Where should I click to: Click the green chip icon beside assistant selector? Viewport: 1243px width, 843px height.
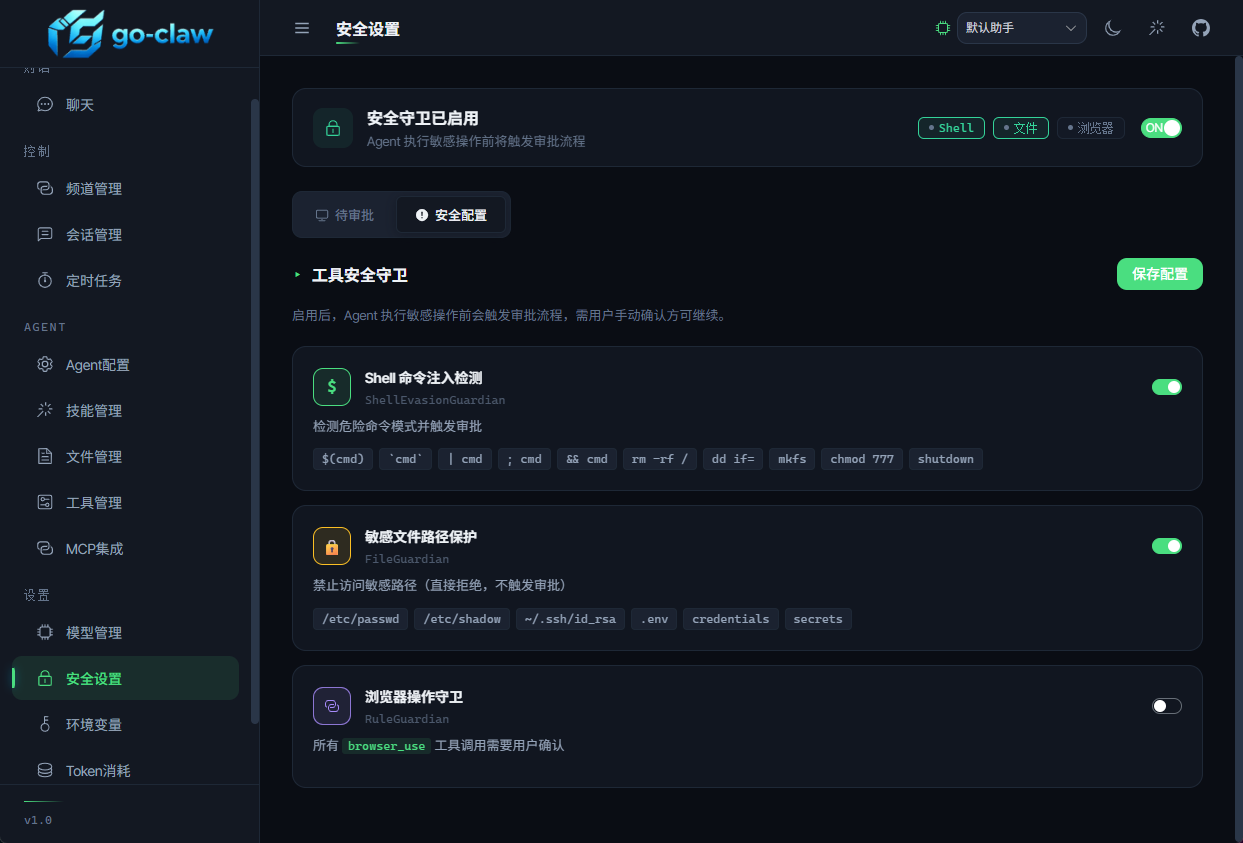click(x=943, y=28)
